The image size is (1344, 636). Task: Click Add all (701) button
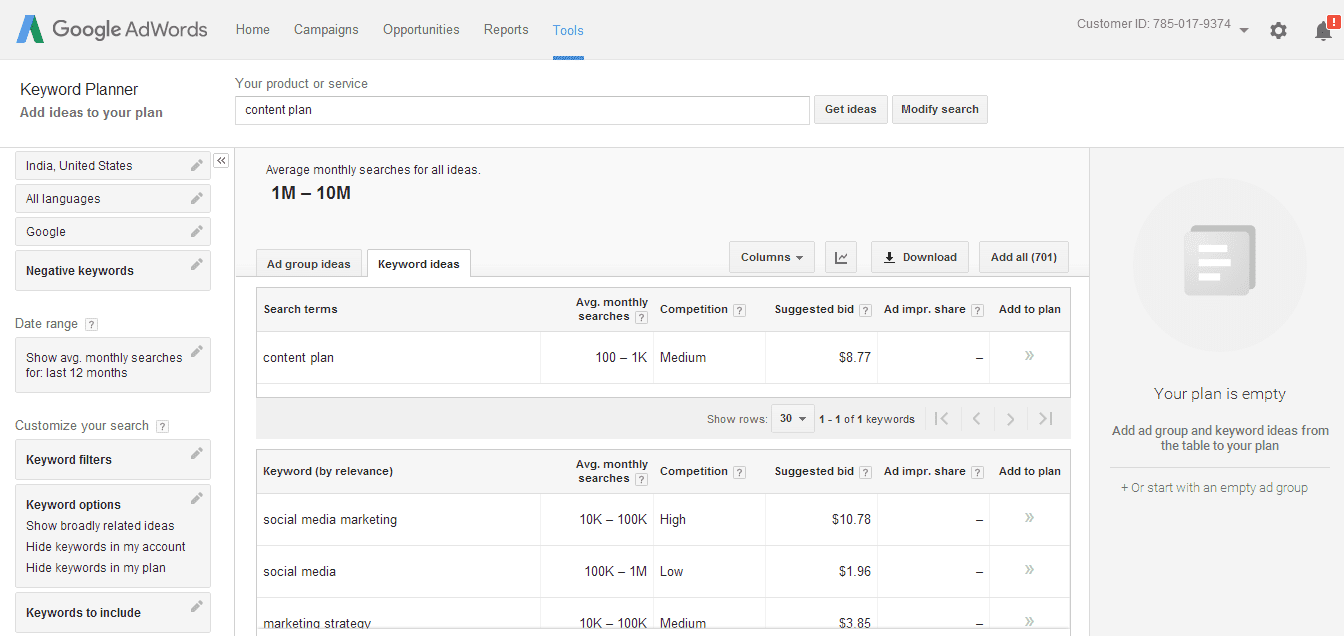[x=1024, y=257]
